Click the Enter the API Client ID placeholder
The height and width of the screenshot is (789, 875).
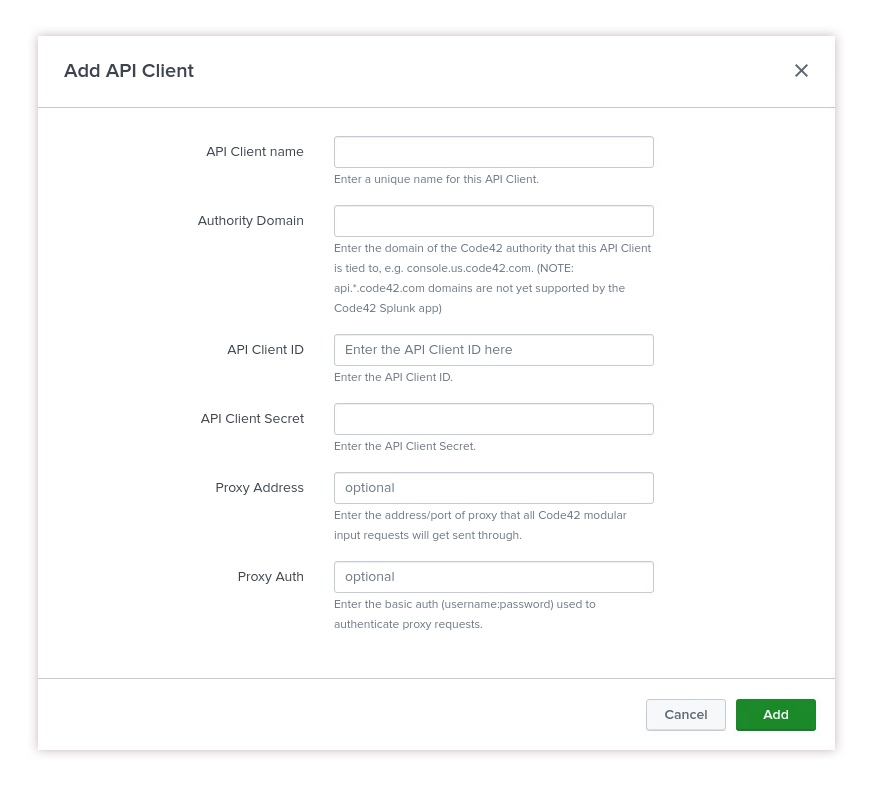coord(428,350)
